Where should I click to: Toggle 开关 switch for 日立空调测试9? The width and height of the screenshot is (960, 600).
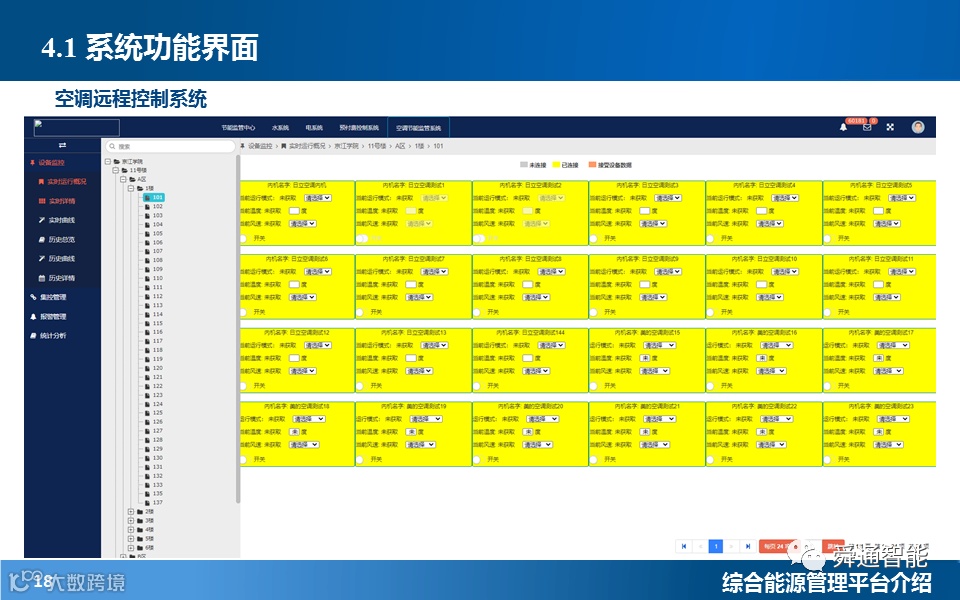(593, 312)
